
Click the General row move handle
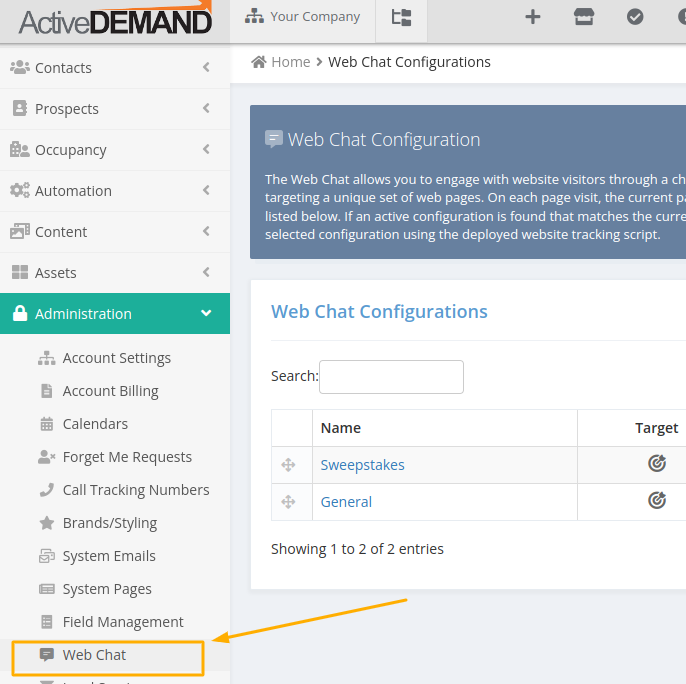288,502
